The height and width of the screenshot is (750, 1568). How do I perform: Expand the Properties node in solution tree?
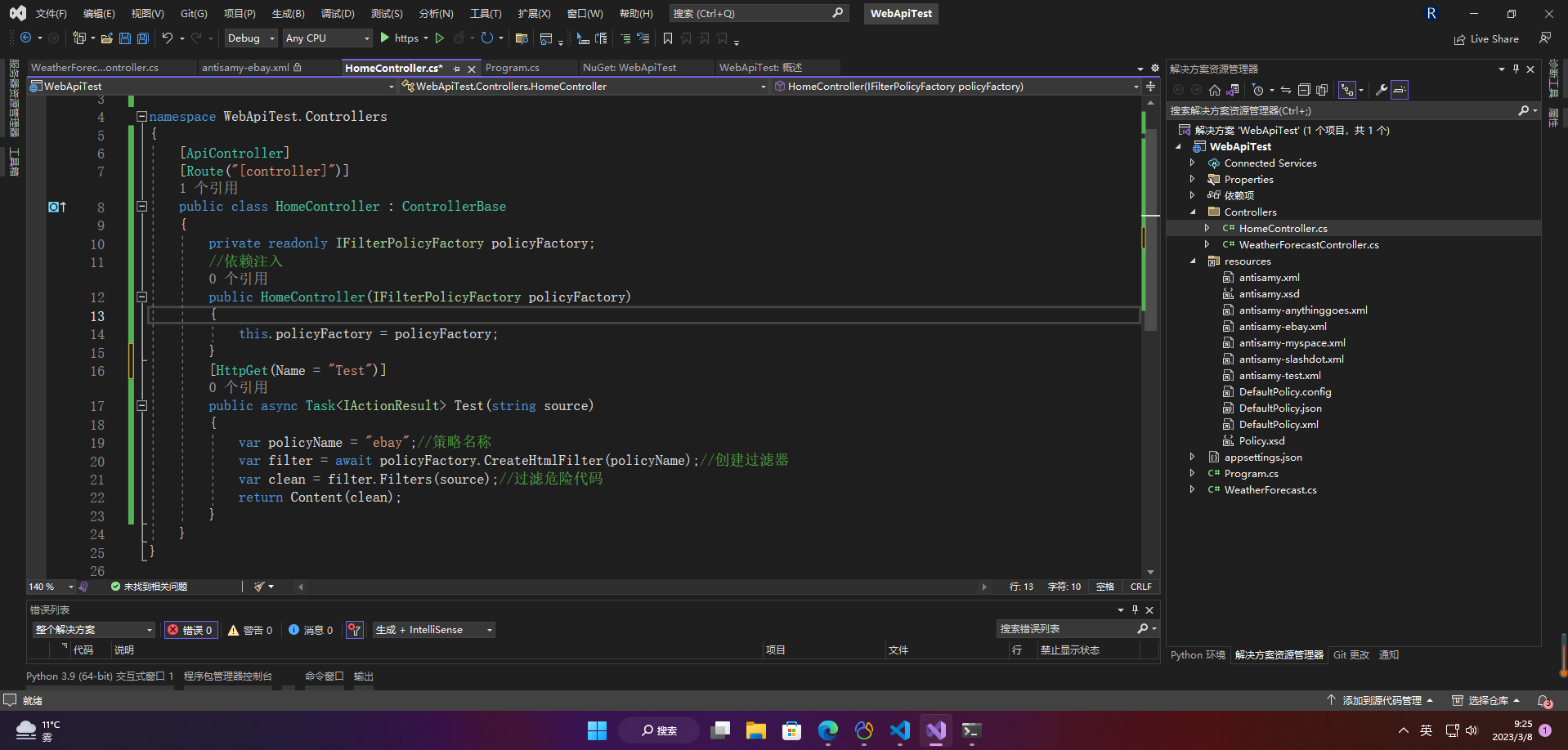pyautogui.click(x=1192, y=180)
